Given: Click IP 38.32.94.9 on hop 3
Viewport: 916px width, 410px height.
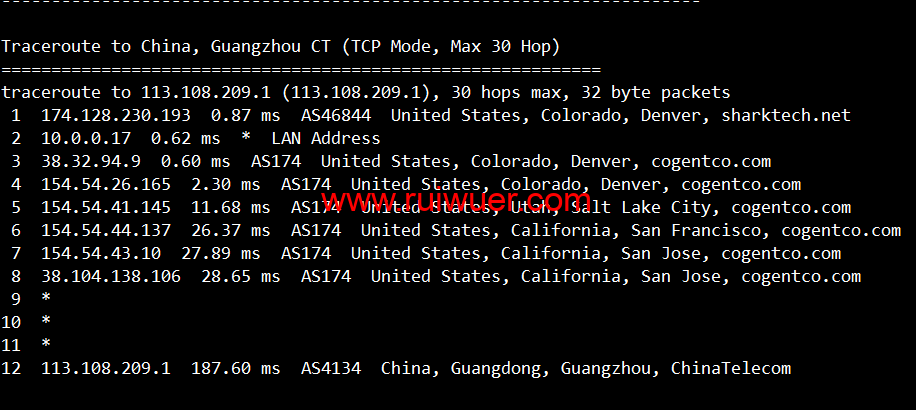Looking at the screenshot, I should point(91,161).
